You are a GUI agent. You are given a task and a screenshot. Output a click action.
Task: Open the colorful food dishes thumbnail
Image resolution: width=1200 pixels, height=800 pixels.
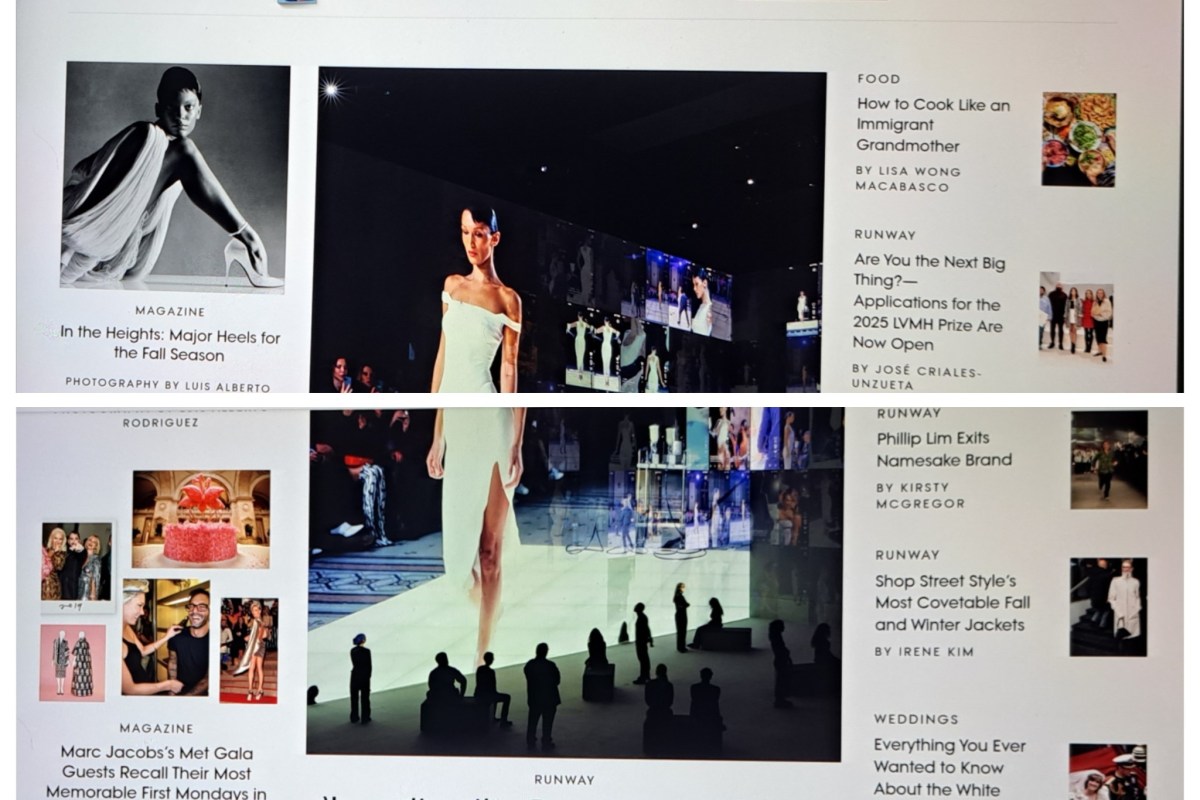click(1078, 140)
